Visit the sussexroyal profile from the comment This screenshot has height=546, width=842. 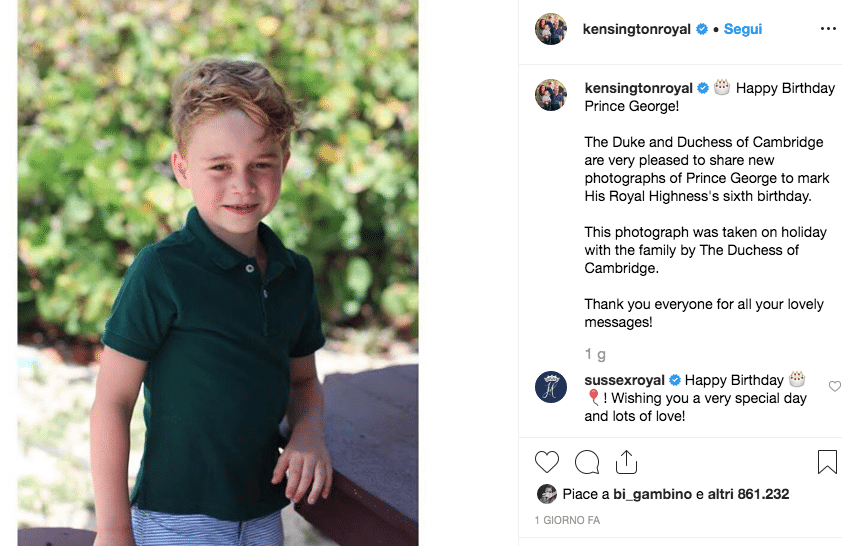[x=625, y=380]
